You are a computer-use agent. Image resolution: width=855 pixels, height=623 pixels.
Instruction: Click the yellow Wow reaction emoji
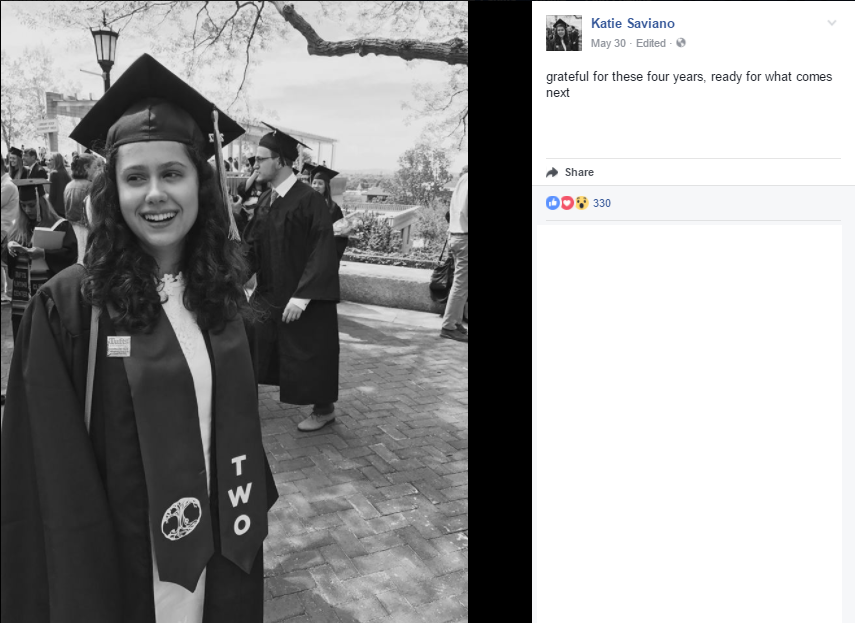(581, 203)
